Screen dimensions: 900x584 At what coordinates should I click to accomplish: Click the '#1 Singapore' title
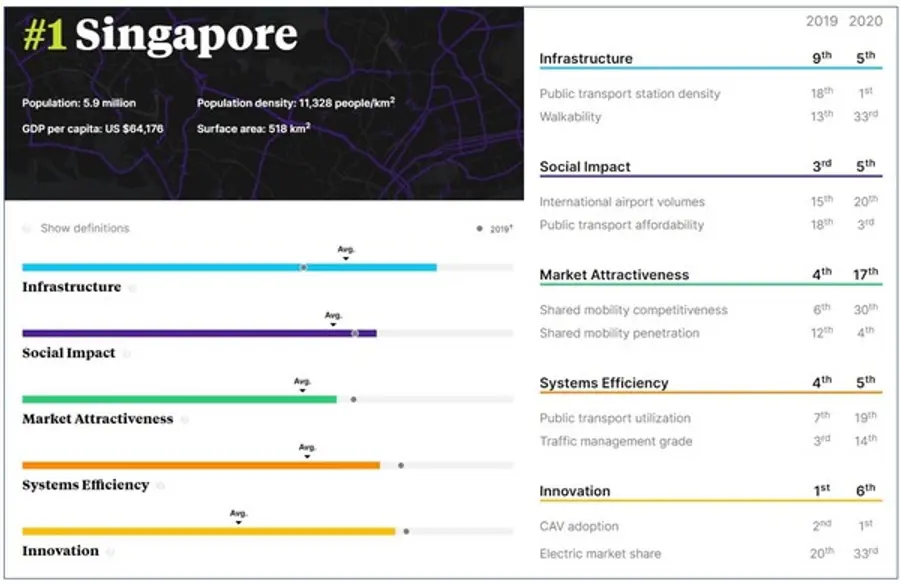click(160, 36)
